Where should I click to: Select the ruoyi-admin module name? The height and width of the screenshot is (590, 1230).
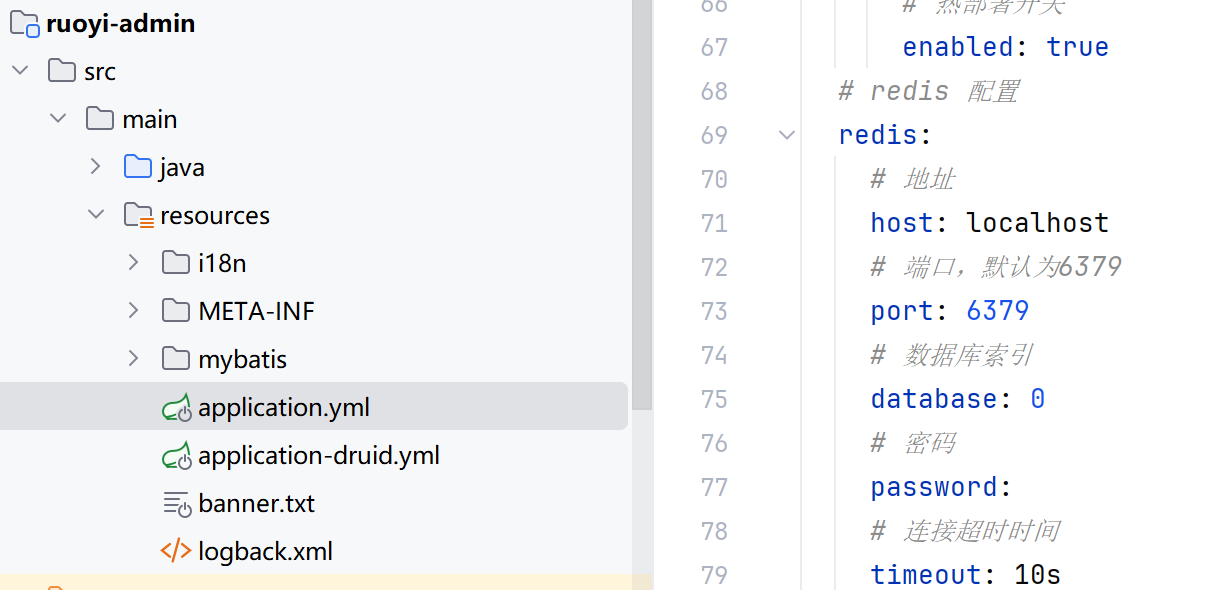click(x=121, y=23)
